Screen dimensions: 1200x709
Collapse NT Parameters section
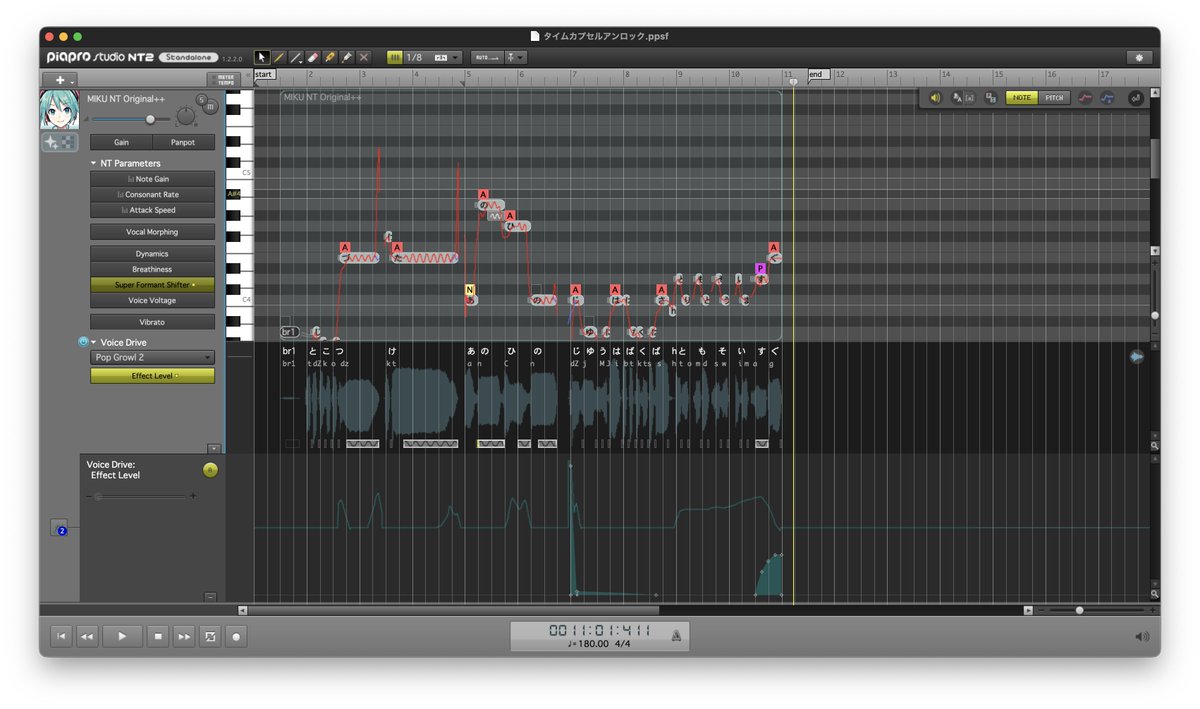94,163
